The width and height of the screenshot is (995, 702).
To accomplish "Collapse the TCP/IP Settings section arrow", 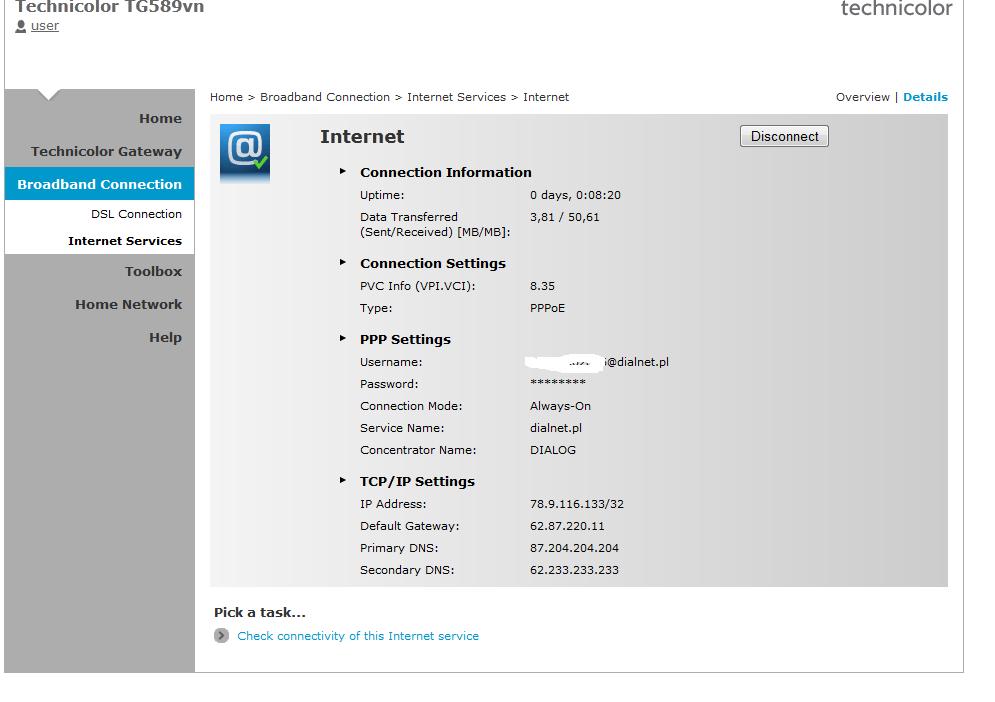I will coord(343,480).
